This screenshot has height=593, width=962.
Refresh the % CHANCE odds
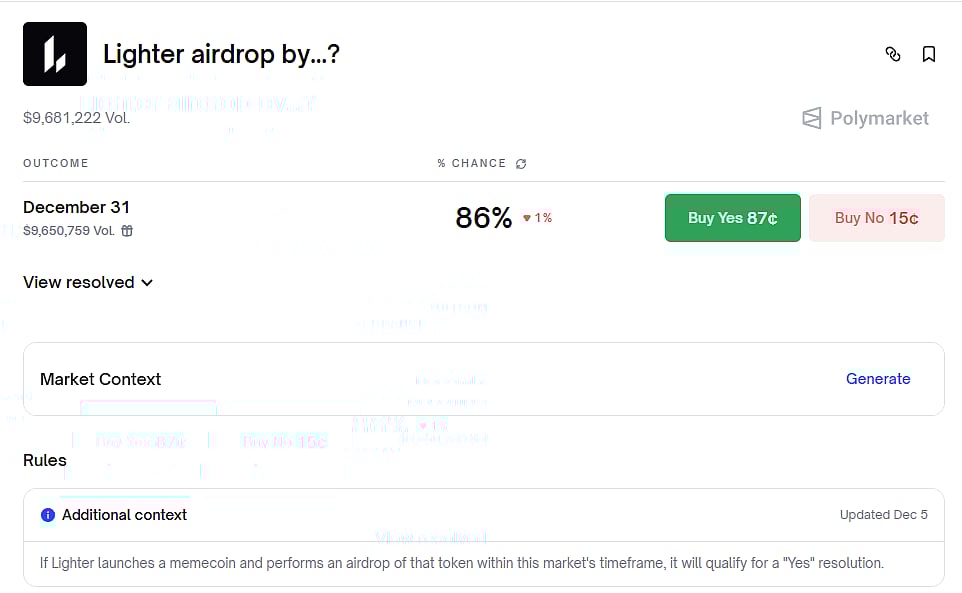[521, 163]
